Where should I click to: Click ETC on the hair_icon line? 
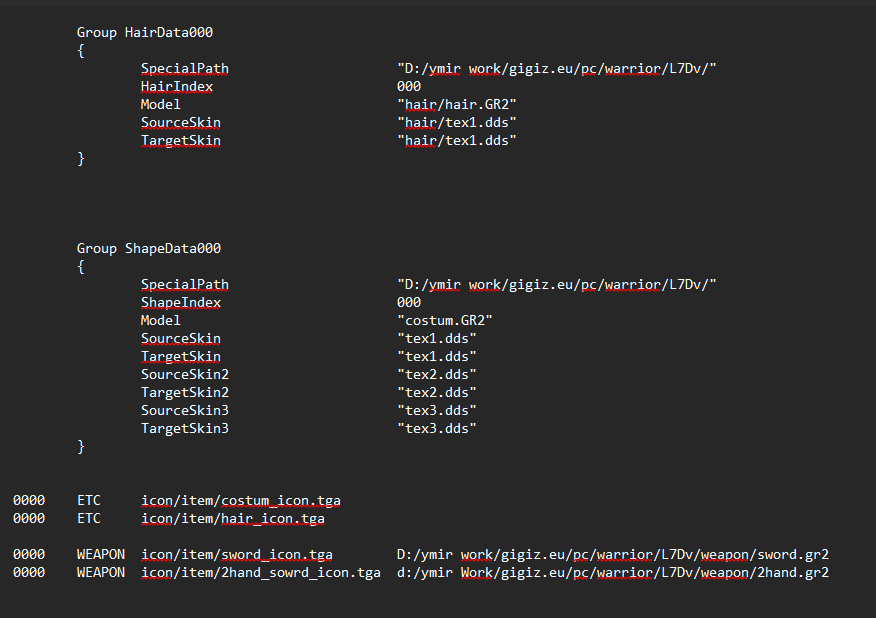point(88,519)
